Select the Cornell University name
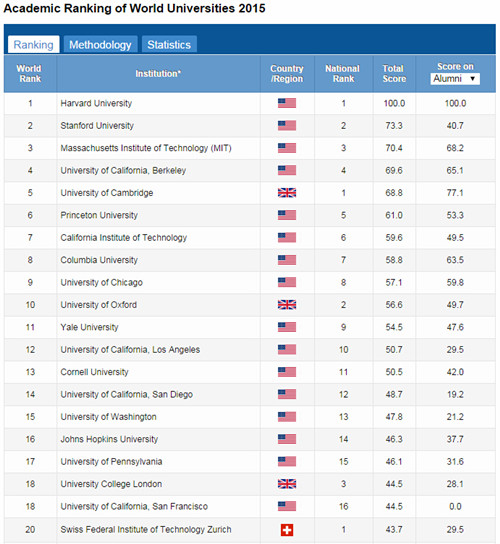This screenshot has height=544, width=500. coord(94,372)
